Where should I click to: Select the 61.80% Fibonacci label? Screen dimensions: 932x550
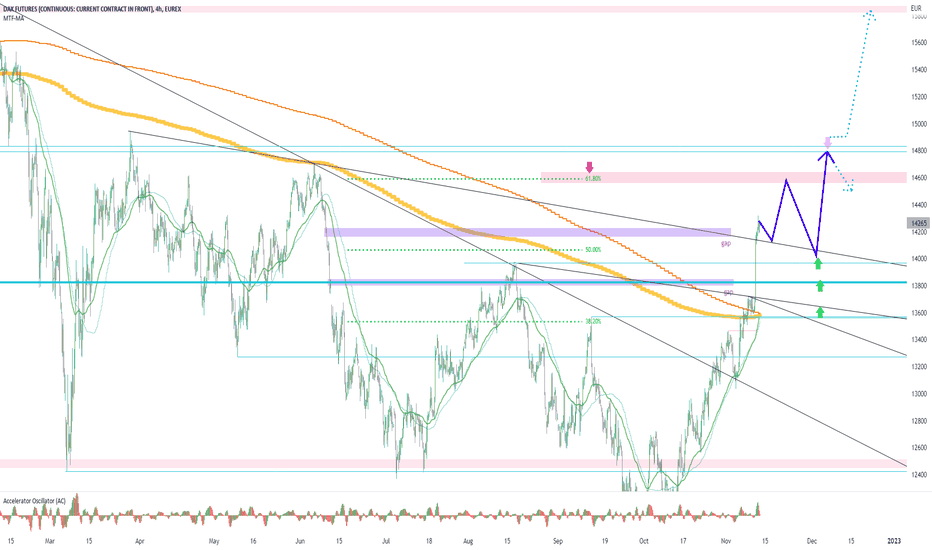coord(593,178)
